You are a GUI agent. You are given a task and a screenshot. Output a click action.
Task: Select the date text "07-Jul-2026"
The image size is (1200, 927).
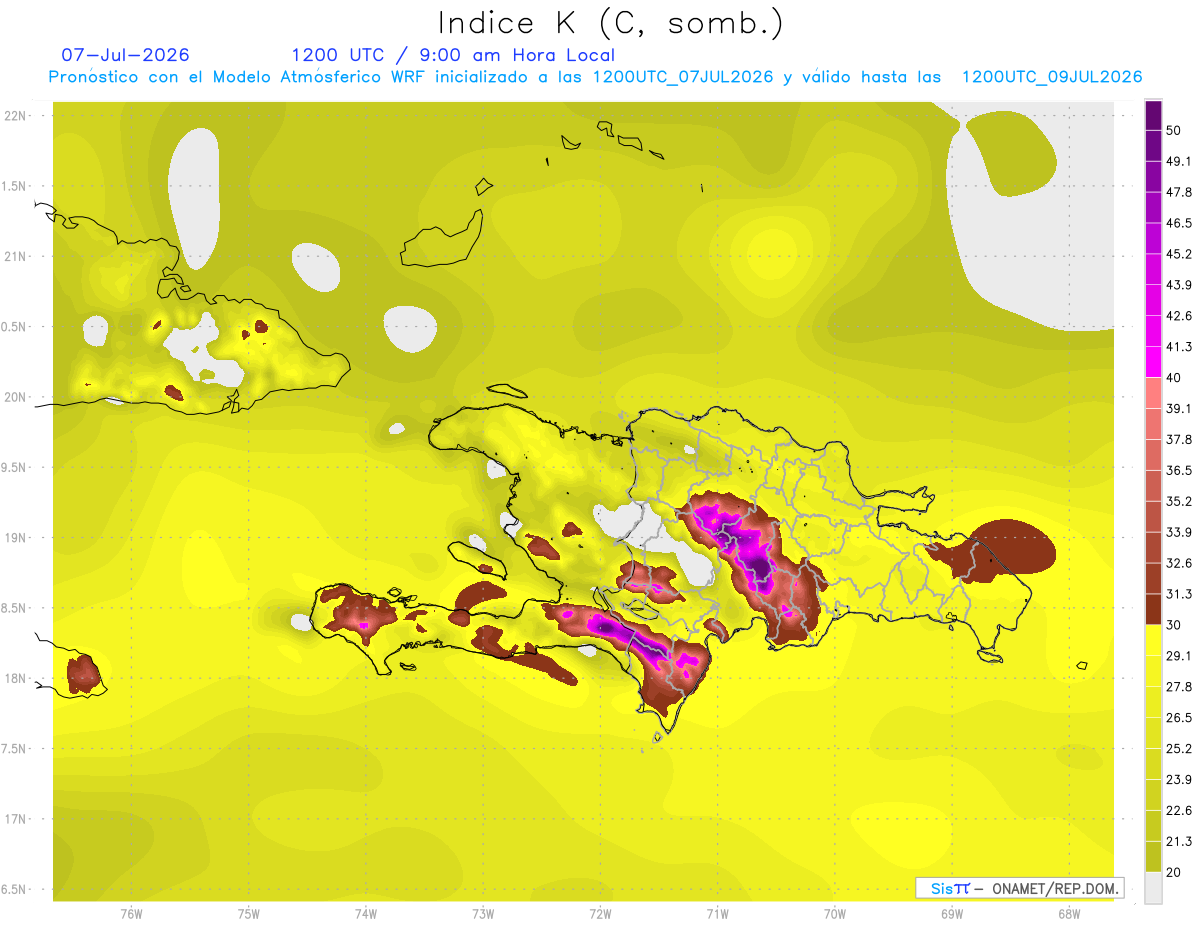[x=125, y=55]
